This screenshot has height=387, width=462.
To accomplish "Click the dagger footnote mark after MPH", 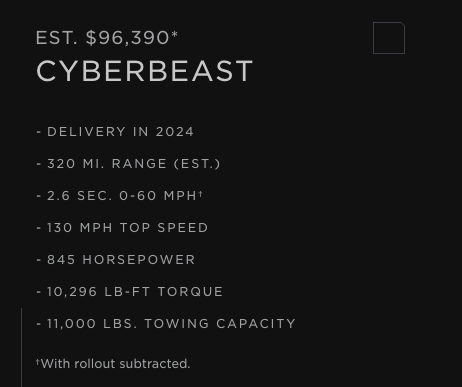I will pyautogui.click(x=201, y=193).
